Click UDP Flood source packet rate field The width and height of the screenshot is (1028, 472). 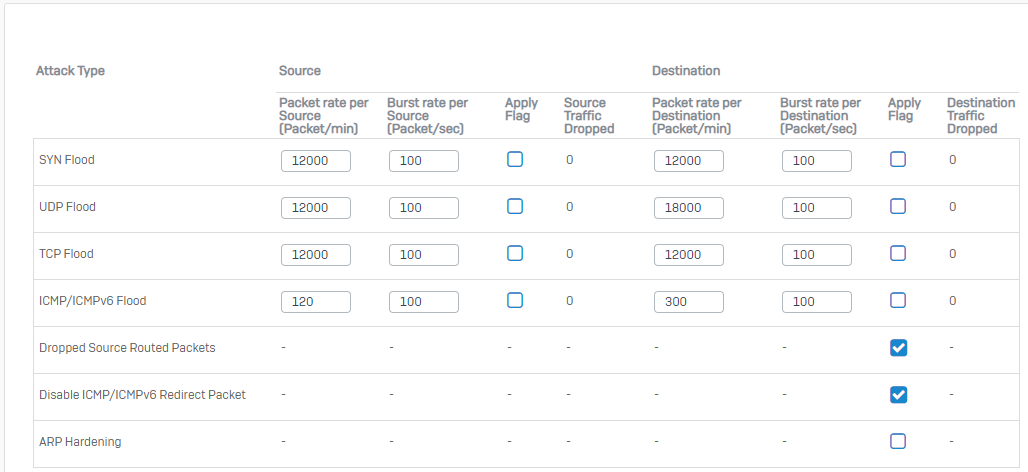click(316, 208)
